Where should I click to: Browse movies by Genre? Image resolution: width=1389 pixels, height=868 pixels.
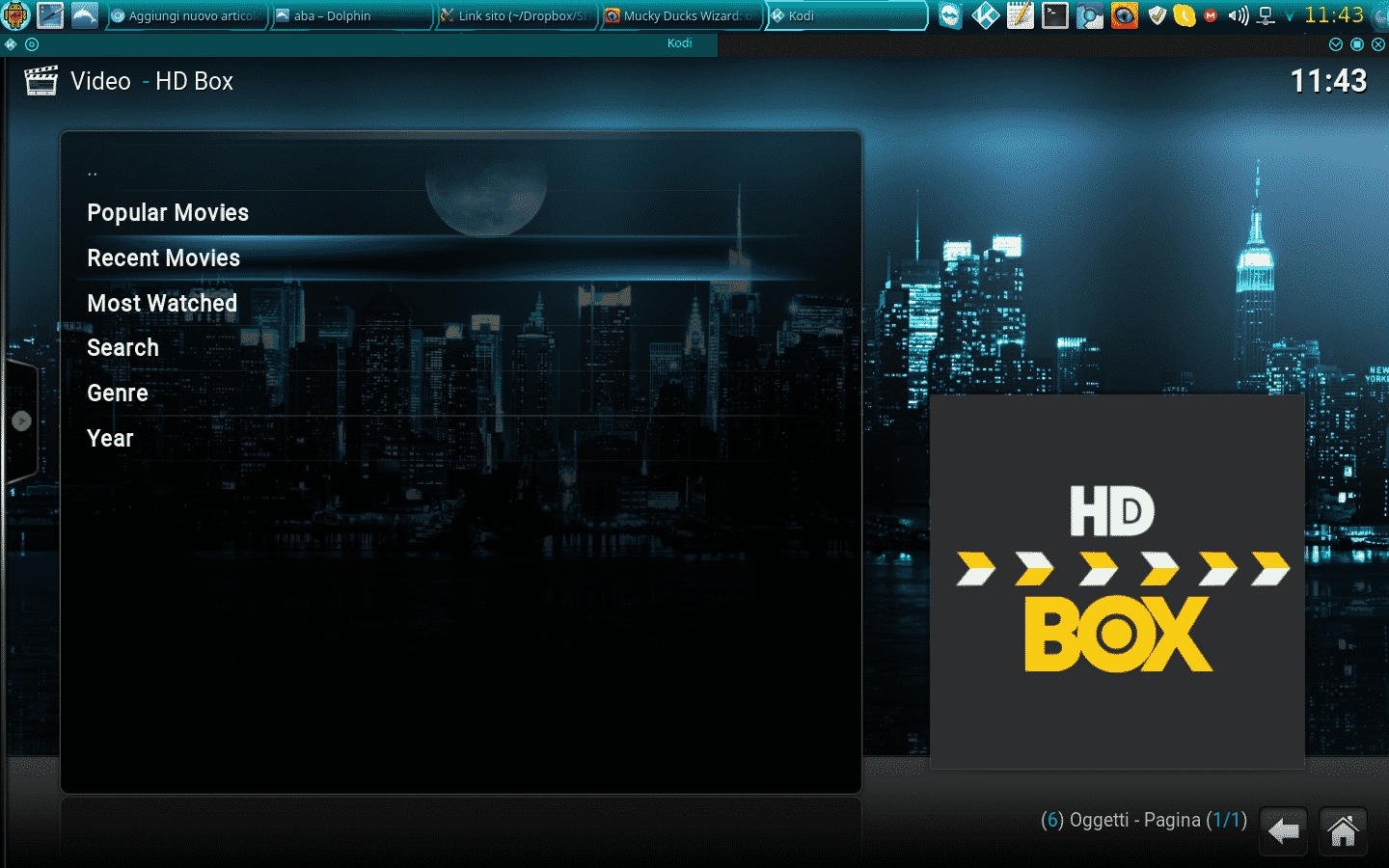pyautogui.click(x=461, y=393)
